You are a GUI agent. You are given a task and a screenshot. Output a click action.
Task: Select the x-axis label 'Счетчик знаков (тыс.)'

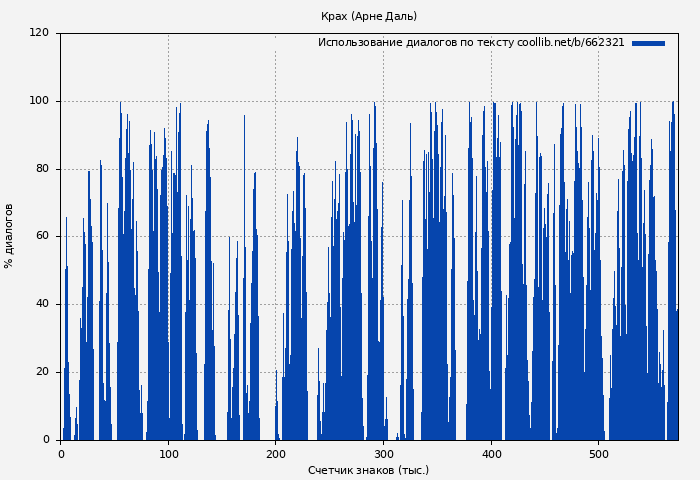(368, 470)
